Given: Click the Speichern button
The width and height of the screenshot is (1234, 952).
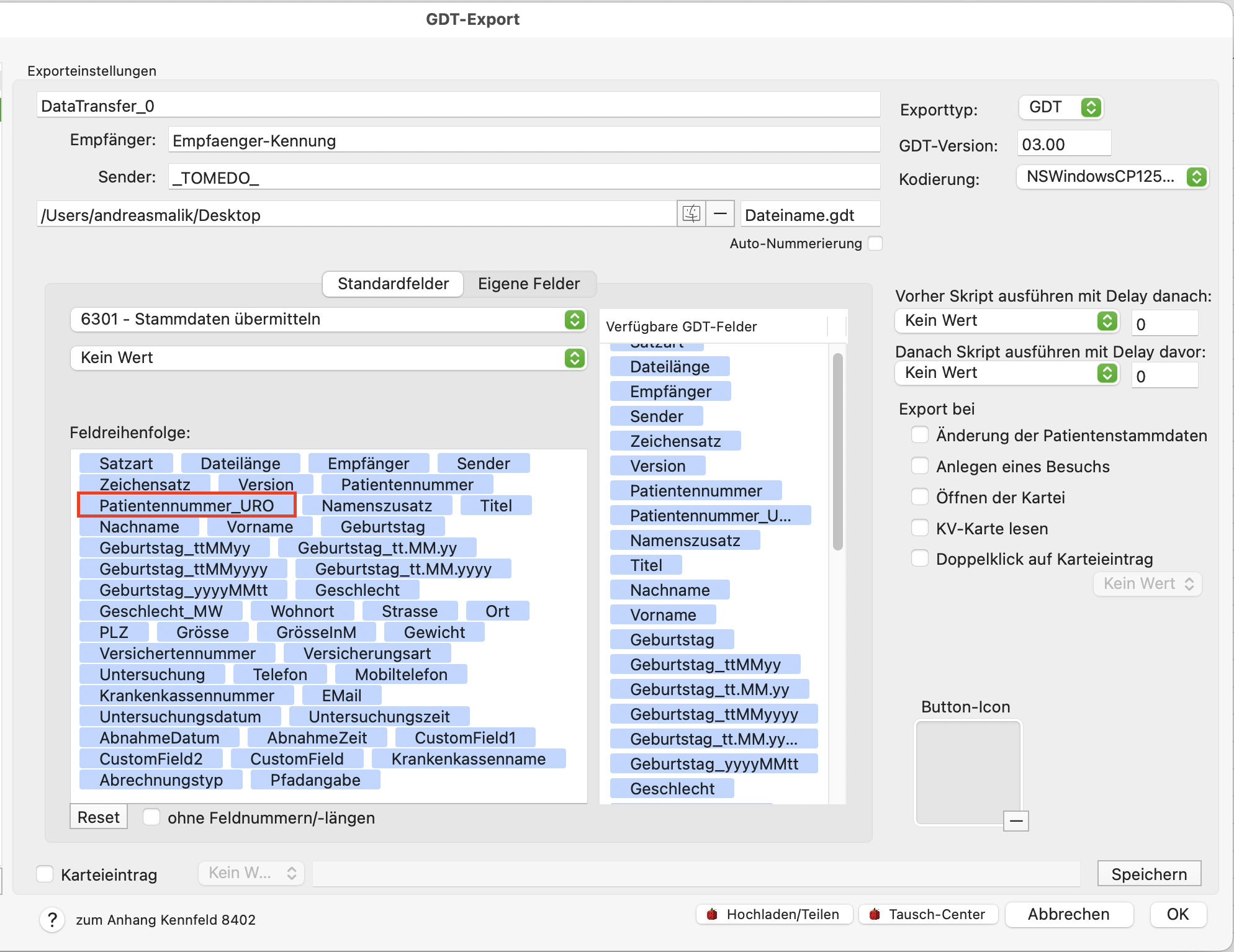Looking at the screenshot, I should tap(1149, 874).
